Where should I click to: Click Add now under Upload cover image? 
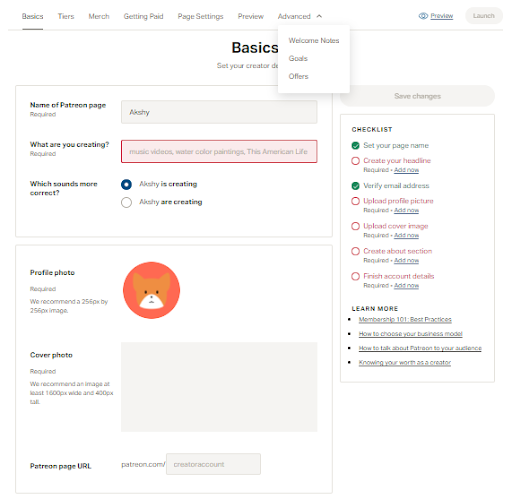[406, 235]
